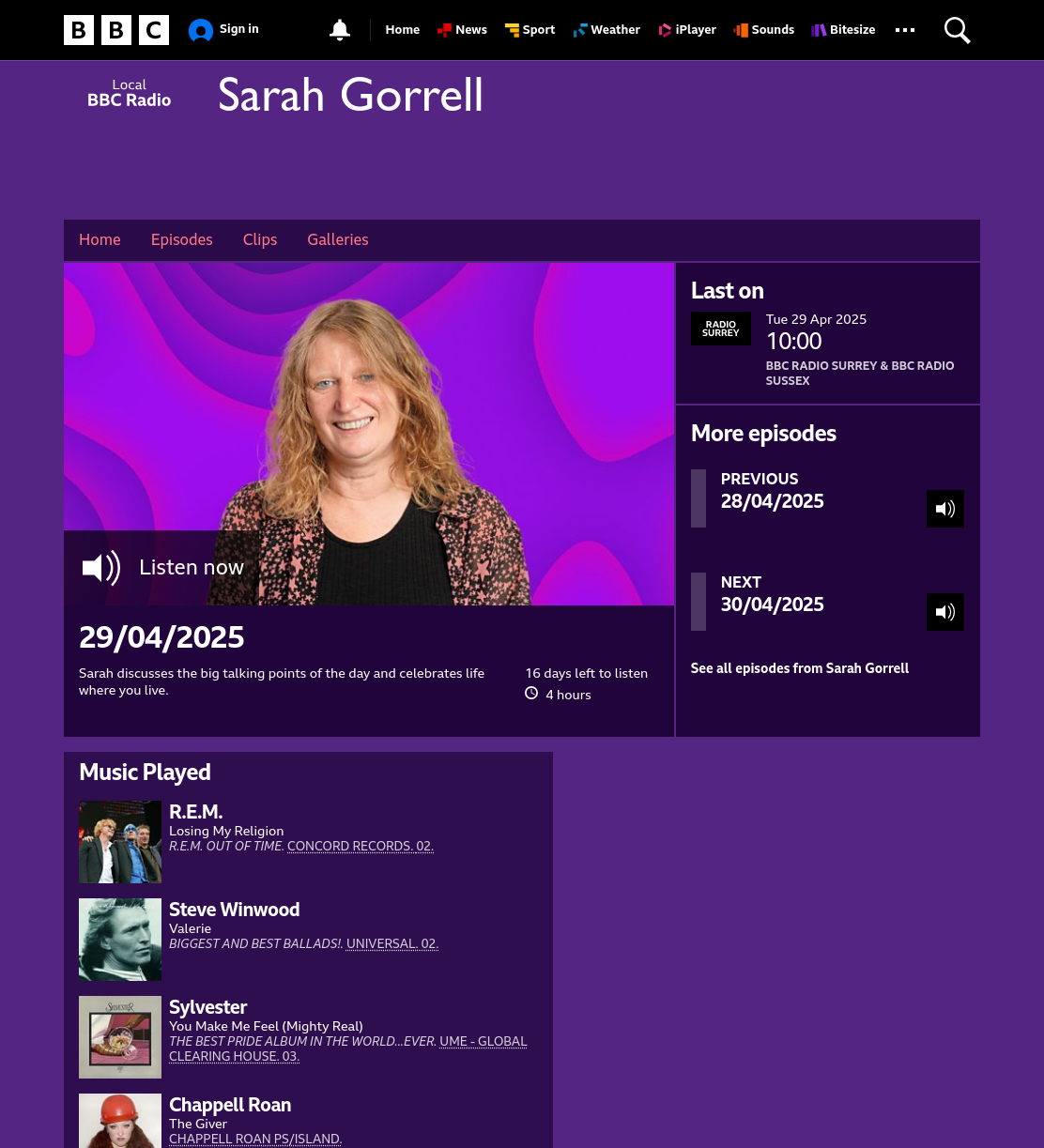Click the Sylvester album thumbnail
Image resolution: width=1044 pixels, height=1148 pixels.
(120, 1037)
